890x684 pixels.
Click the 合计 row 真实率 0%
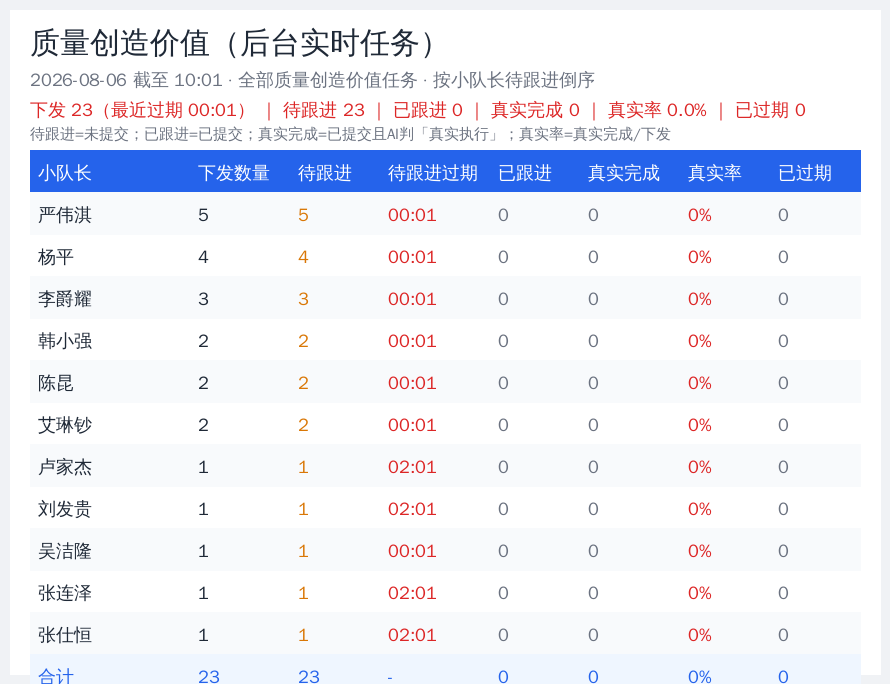click(x=700, y=676)
